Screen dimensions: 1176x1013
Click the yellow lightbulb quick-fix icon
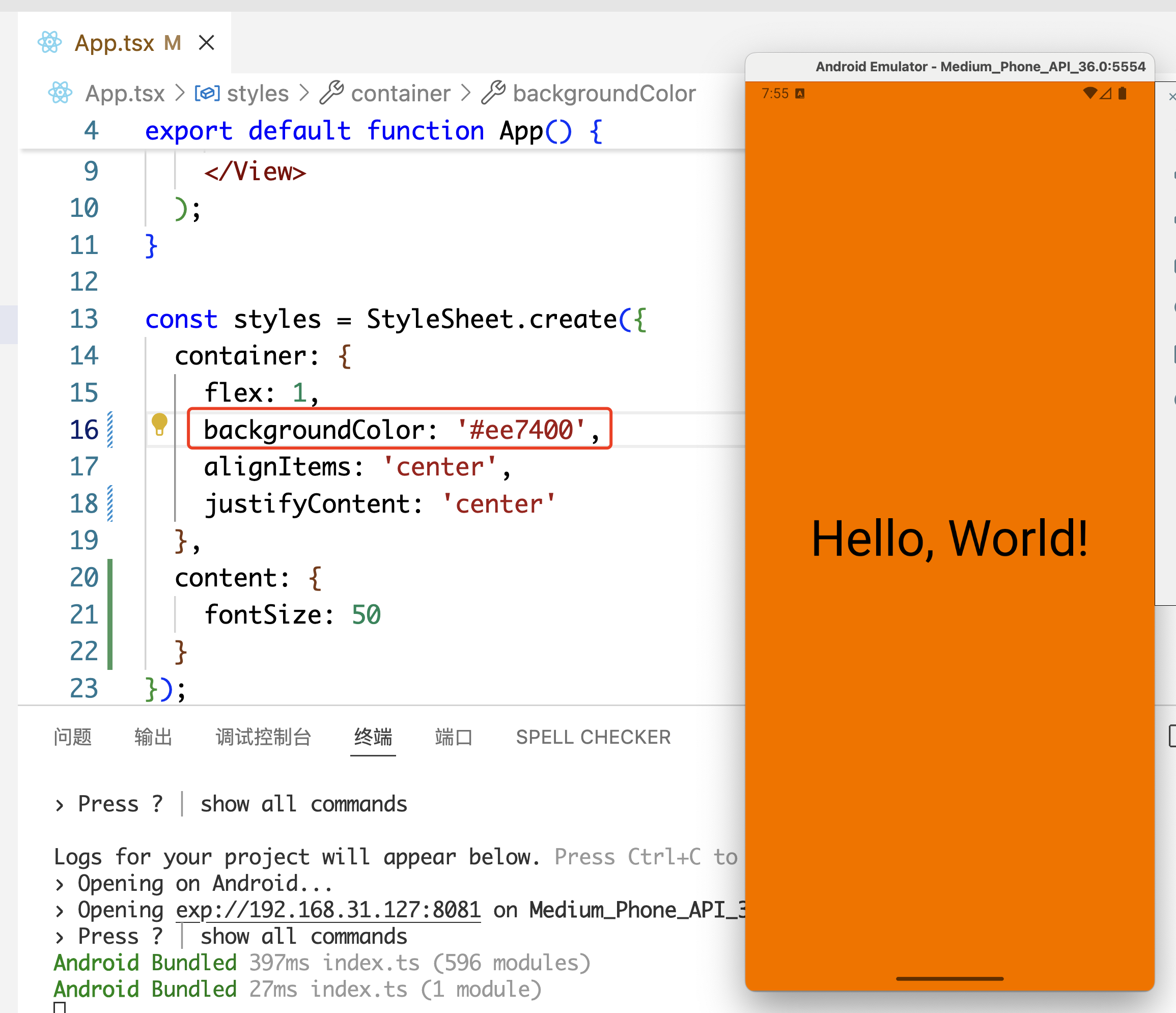[x=159, y=424]
